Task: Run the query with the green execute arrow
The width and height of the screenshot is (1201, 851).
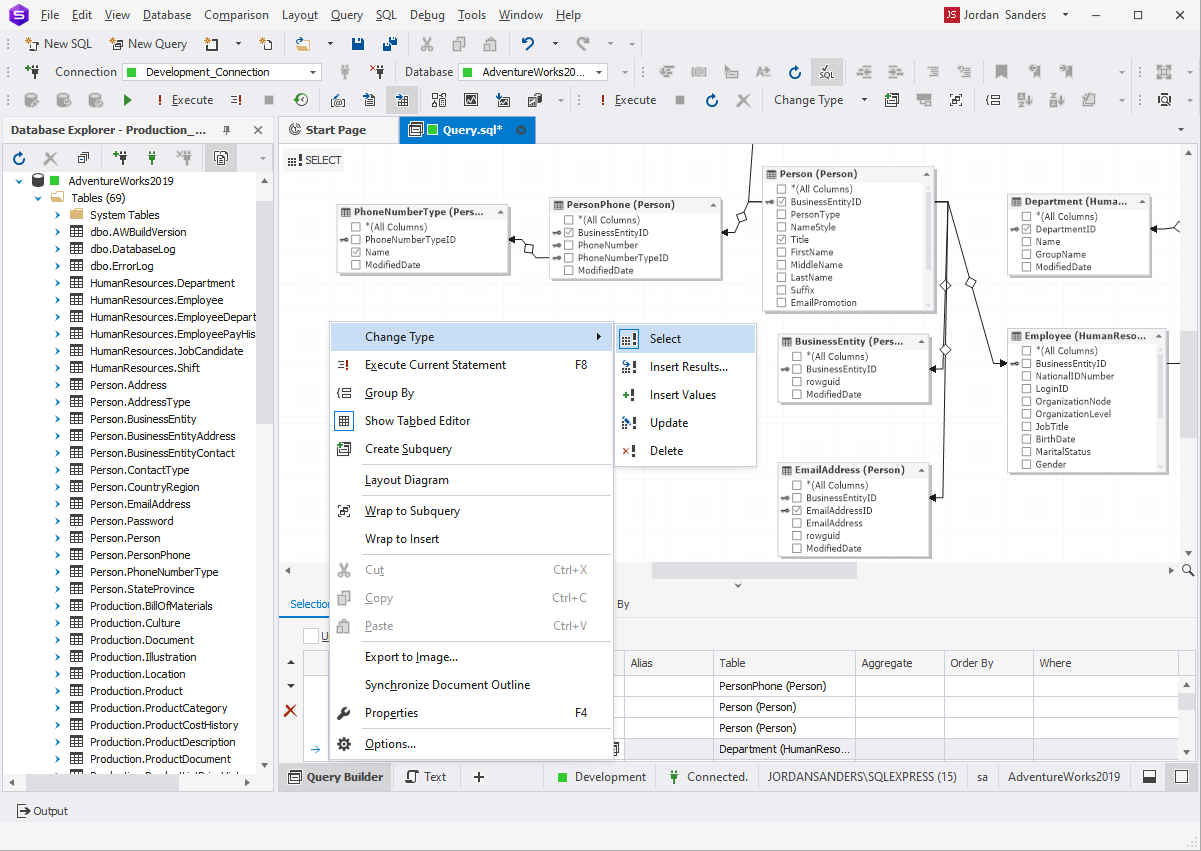Action: (x=127, y=100)
